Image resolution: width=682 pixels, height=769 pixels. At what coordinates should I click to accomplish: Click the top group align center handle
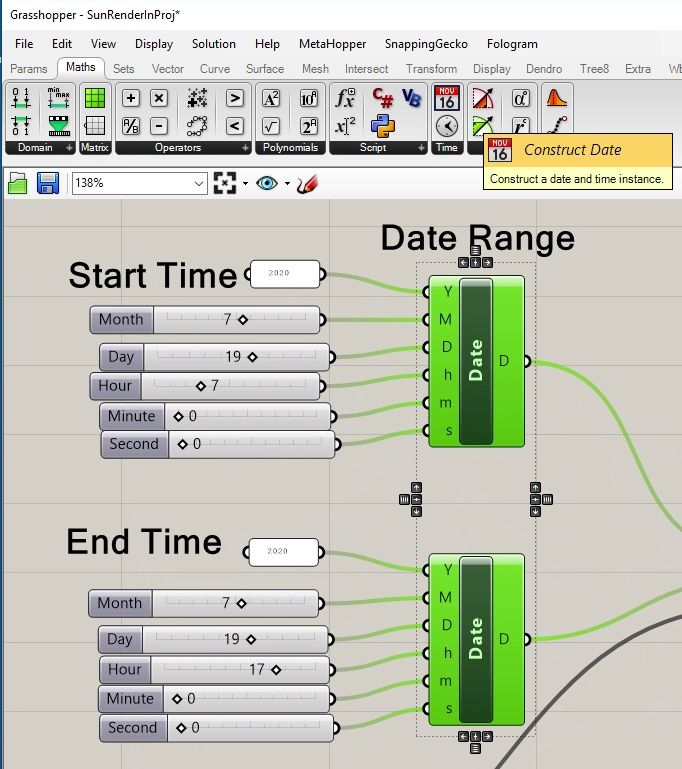tap(475, 263)
